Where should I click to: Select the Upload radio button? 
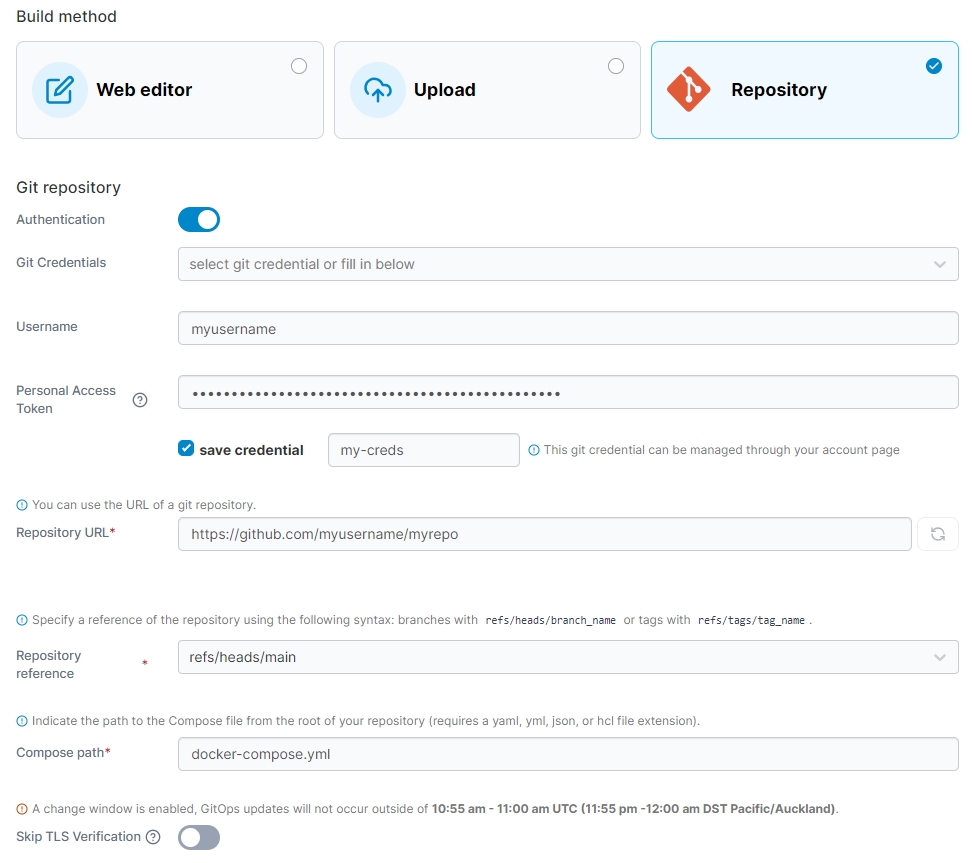[616, 66]
